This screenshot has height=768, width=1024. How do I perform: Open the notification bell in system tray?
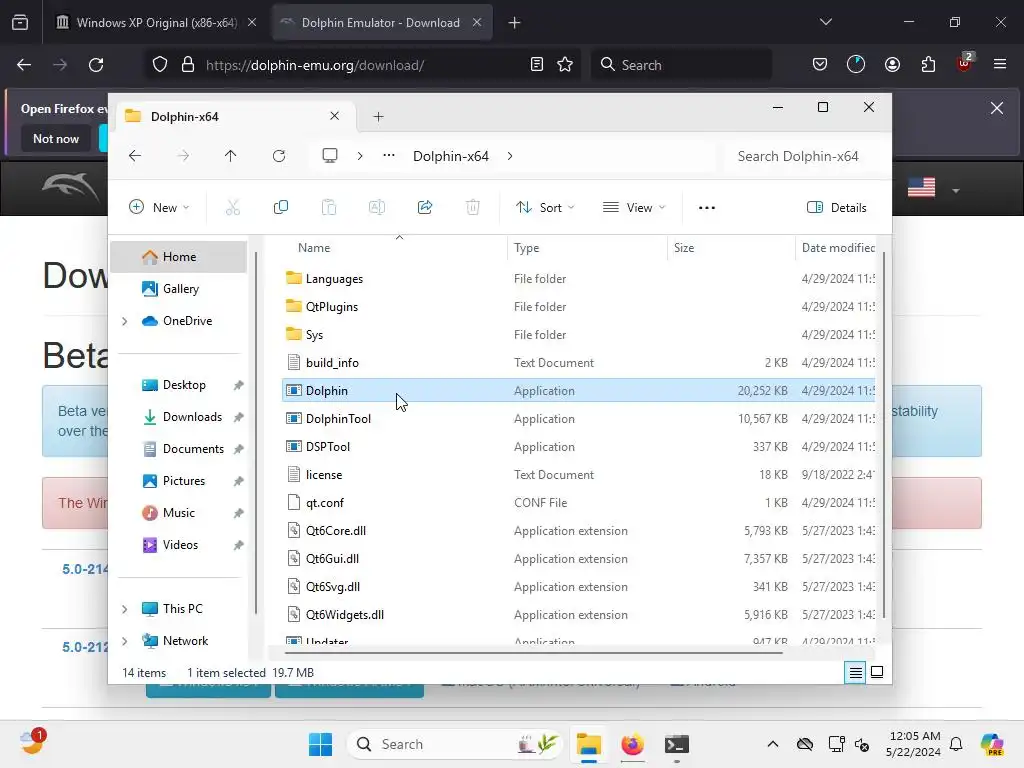[x=956, y=744]
